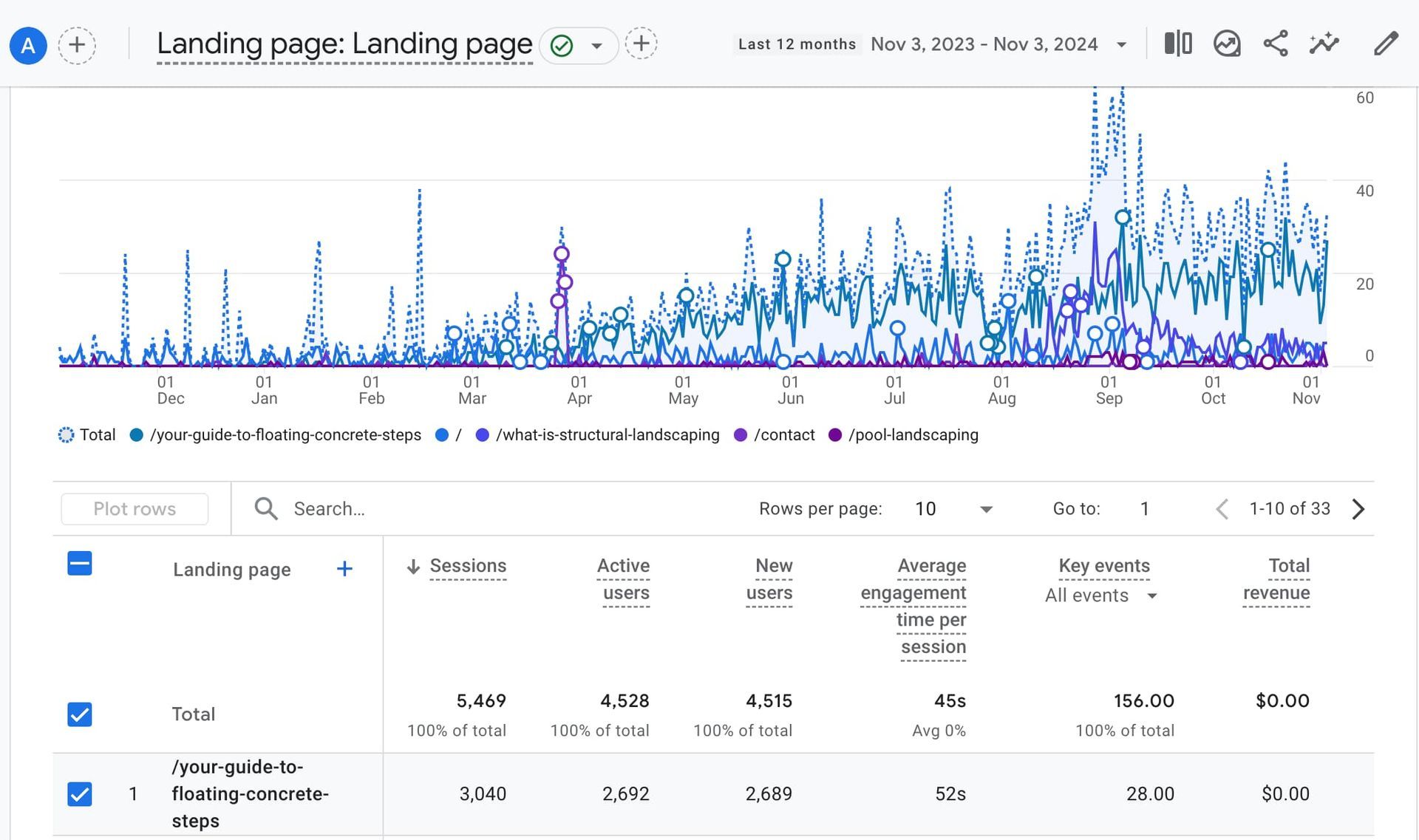Screen dimensions: 1419x840
Task: Click the Go to page input field
Action: tap(1144, 508)
